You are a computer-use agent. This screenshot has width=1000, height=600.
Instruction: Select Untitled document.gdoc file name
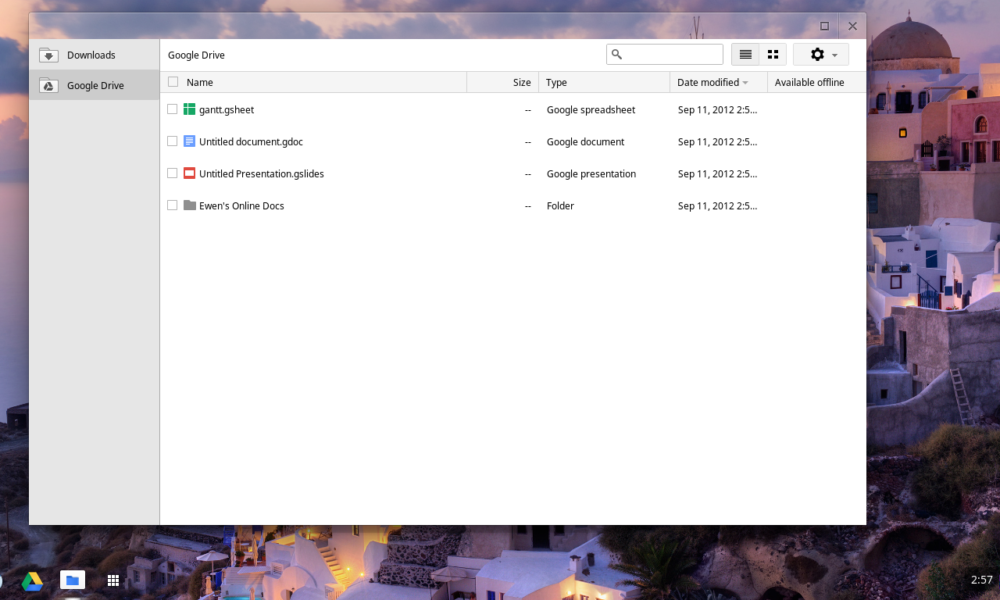pyautogui.click(x=251, y=142)
